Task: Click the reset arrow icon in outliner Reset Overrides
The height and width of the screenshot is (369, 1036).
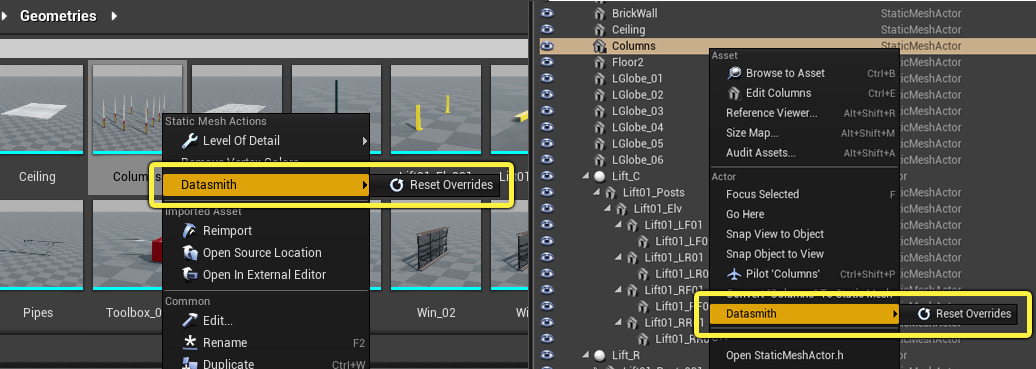Action: click(x=924, y=314)
